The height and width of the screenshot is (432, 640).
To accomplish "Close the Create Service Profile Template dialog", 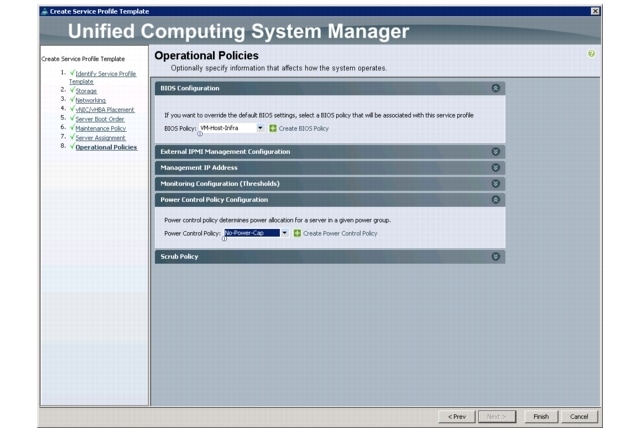I will [595, 11].
